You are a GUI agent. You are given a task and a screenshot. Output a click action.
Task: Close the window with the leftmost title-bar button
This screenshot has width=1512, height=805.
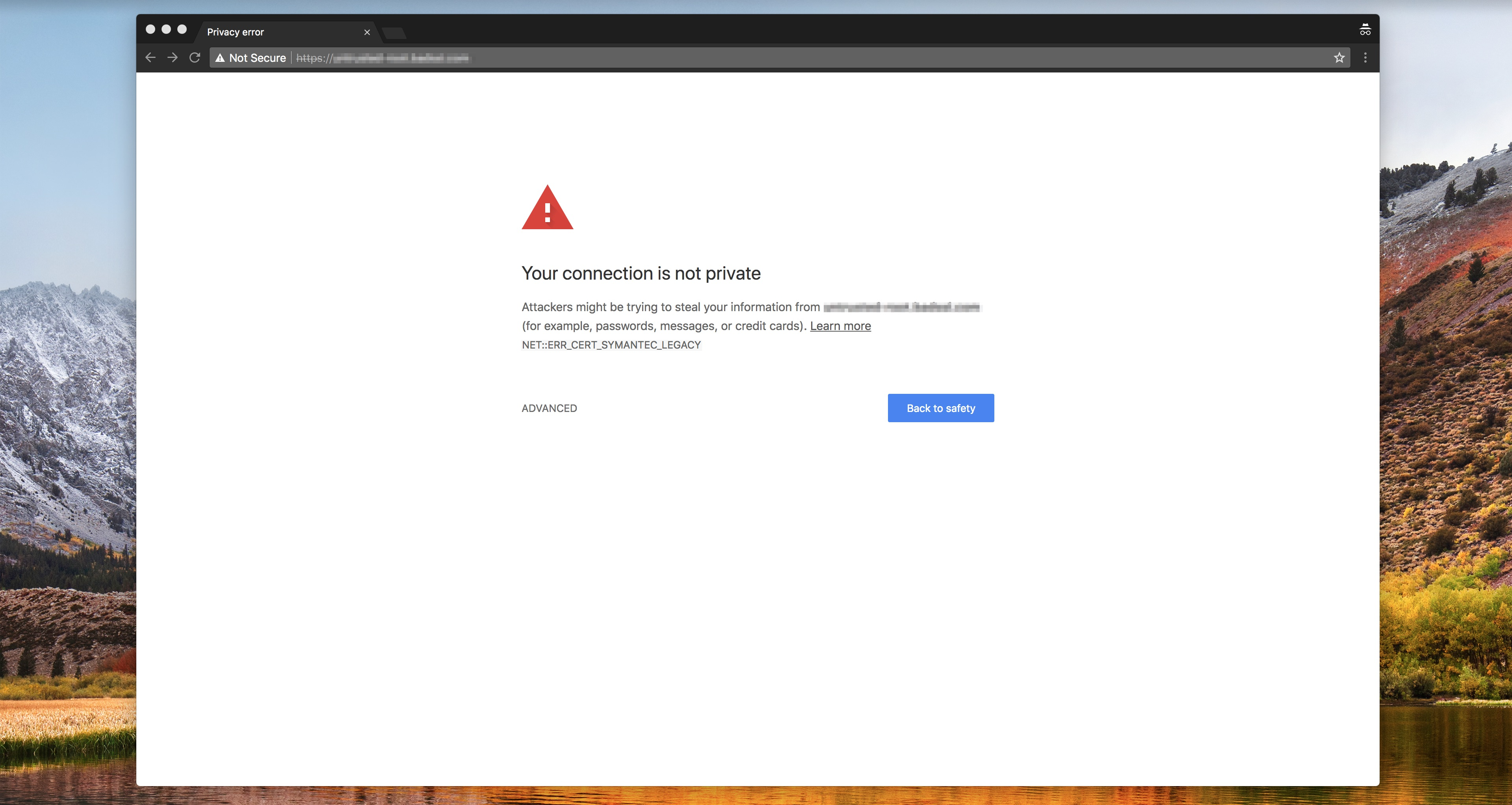[x=150, y=29]
